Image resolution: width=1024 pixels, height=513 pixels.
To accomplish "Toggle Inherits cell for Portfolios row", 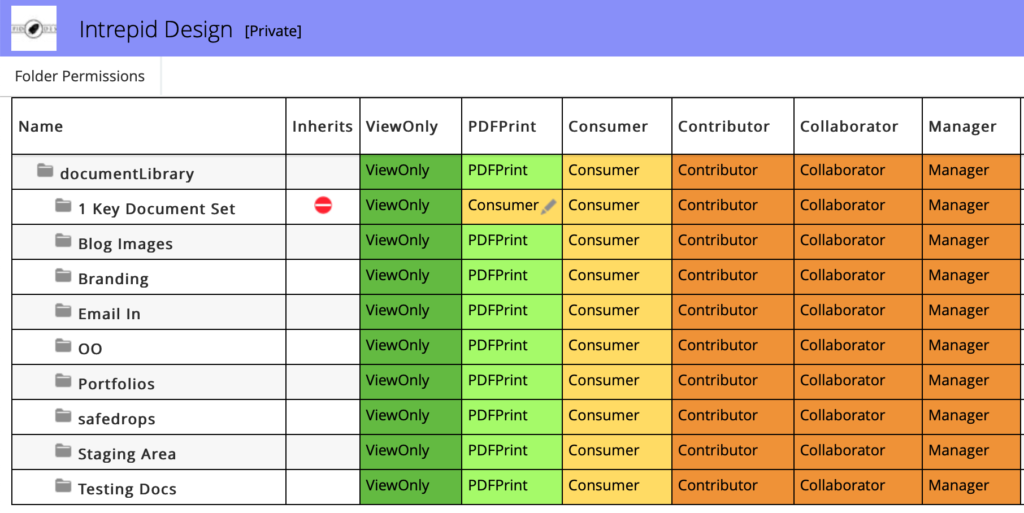I will point(322,382).
